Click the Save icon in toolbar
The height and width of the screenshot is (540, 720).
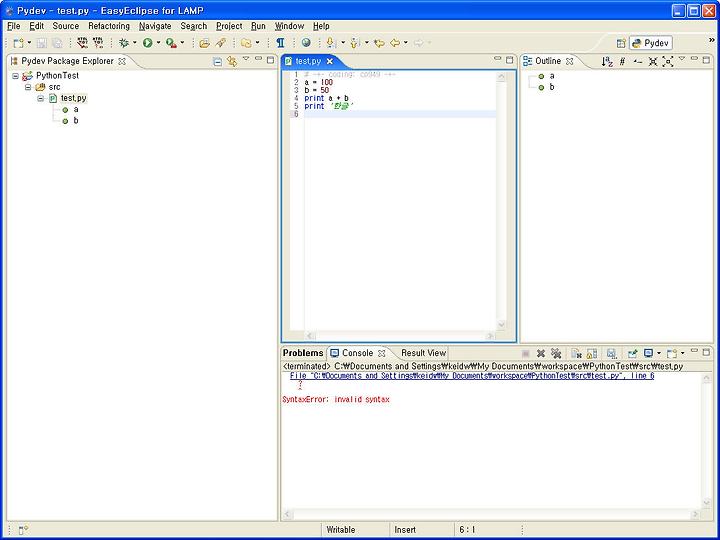[x=42, y=43]
